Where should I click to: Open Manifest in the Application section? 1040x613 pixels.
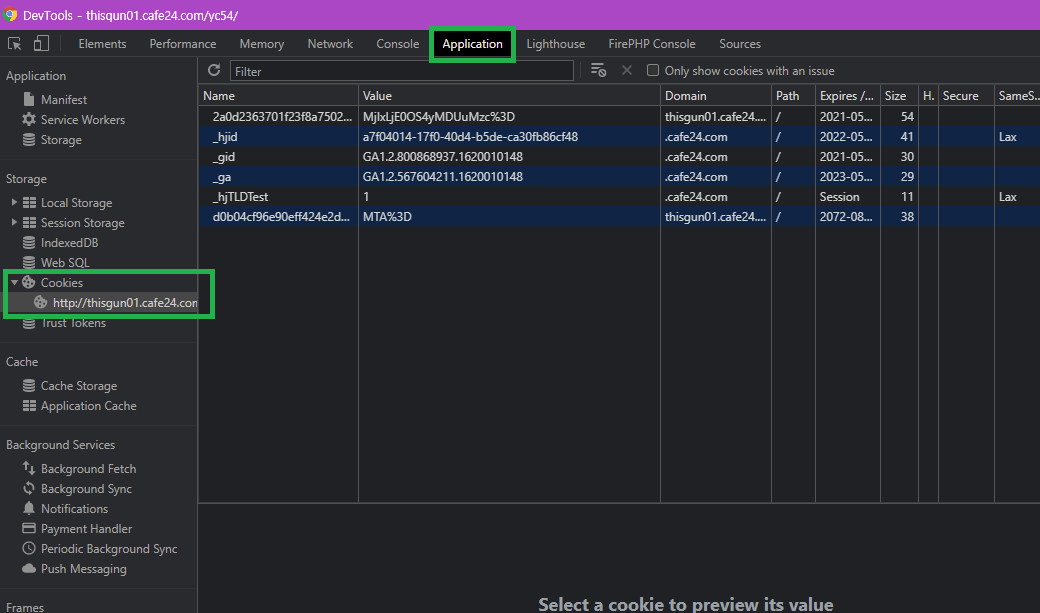(63, 100)
